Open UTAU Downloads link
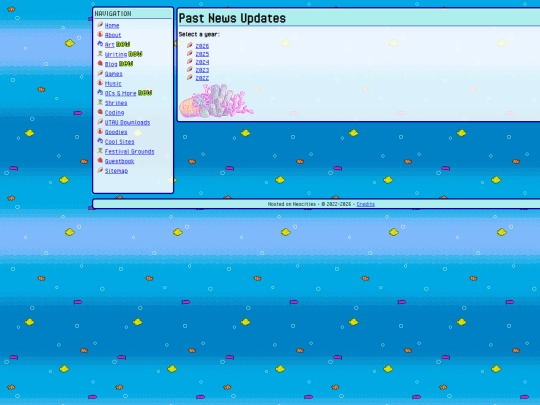The width and height of the screenshot is (540, 405). pos(127,122)
